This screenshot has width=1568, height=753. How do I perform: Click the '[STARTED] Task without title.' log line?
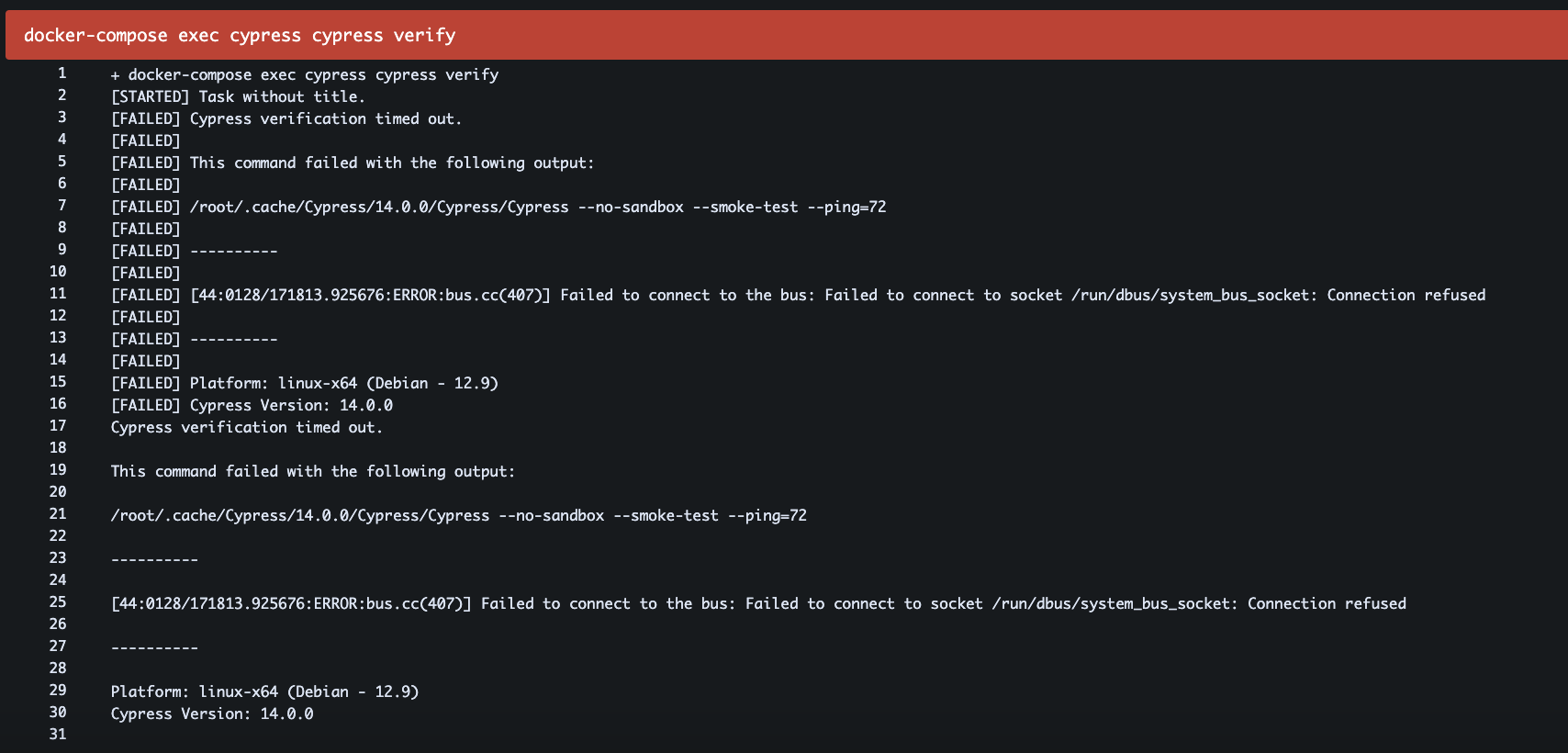238,96
